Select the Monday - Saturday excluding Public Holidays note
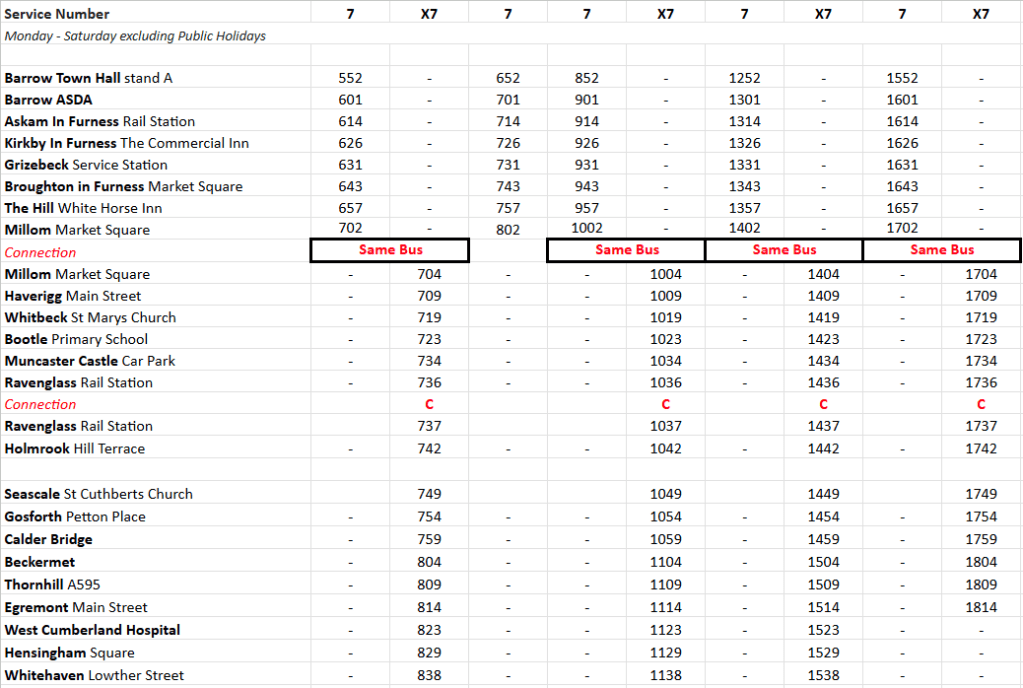This screenshot has height=688, width=1023. pos(134,36)
